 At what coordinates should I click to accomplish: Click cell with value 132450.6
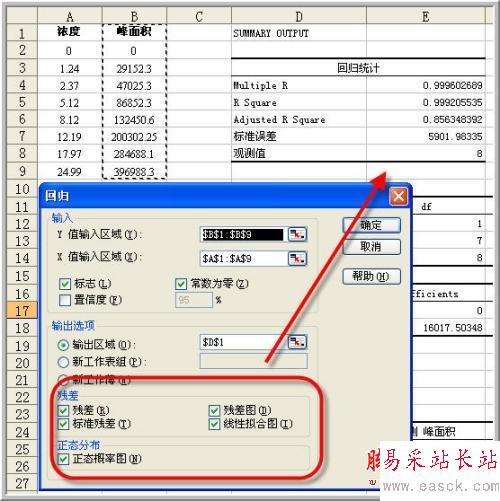coord(134,120)
